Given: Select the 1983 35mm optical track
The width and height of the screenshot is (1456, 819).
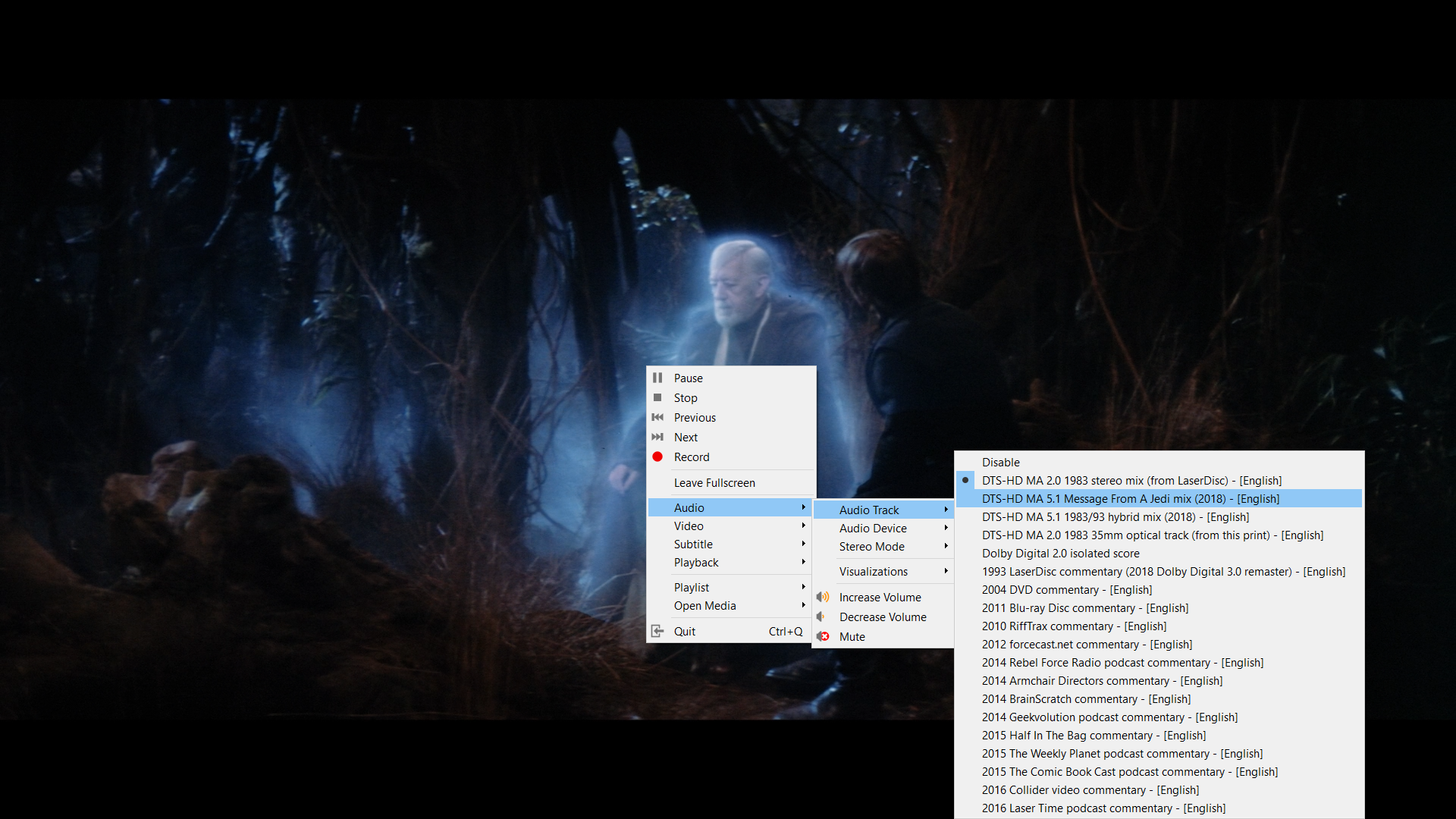Looking at the screenshot, I should click(x=1159, y=535).
